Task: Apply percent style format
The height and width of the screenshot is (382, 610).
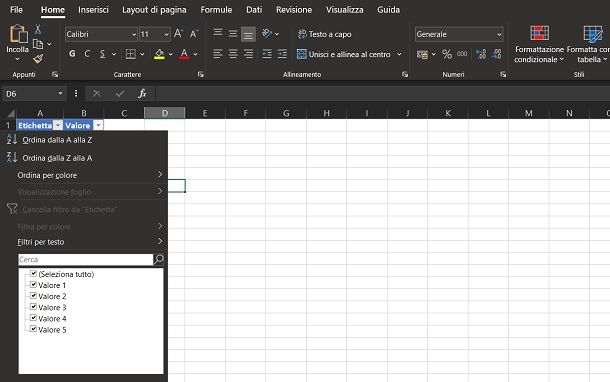Action: pyautogui.click(x=447, y=54)
